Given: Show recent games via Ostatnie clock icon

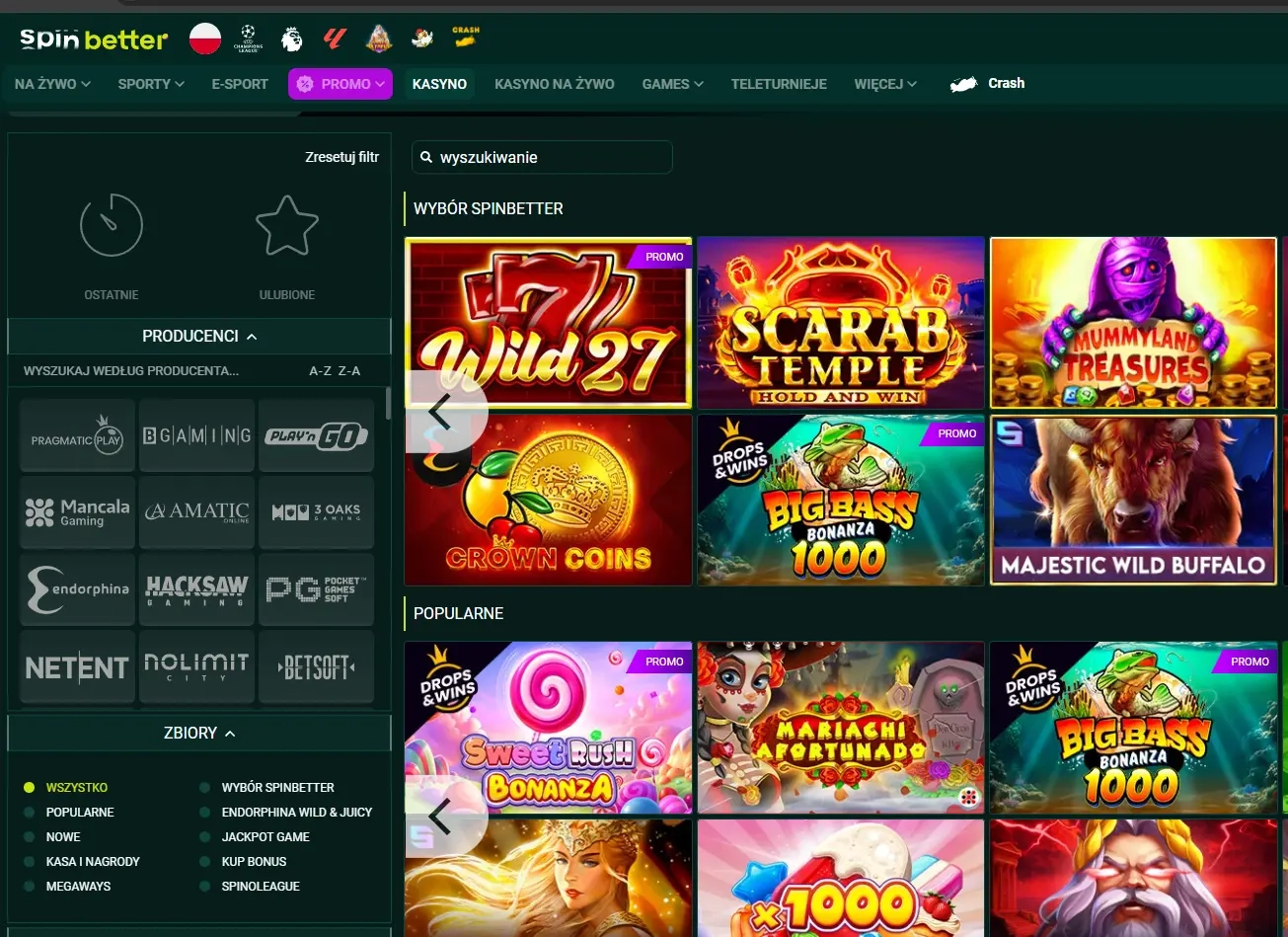Looking at the screenshot, I should [112, 225].
